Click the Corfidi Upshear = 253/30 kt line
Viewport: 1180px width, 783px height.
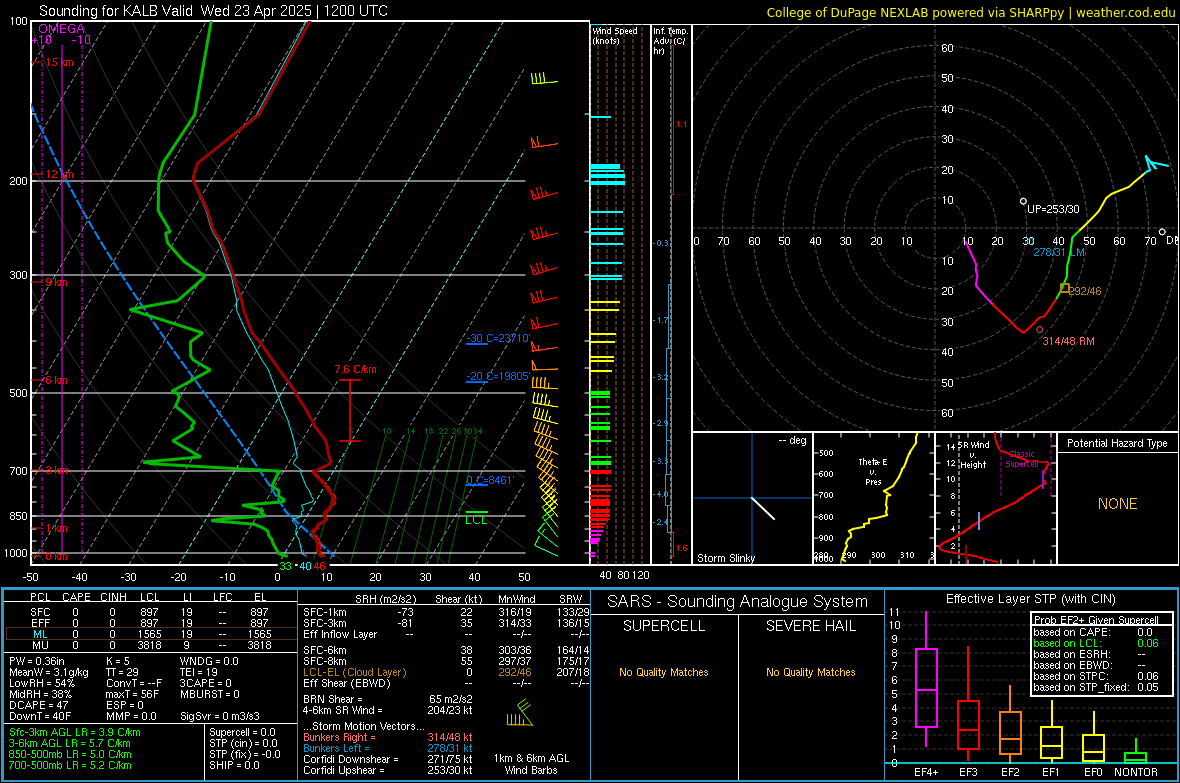pyautogui.click(x=388, y=770)
